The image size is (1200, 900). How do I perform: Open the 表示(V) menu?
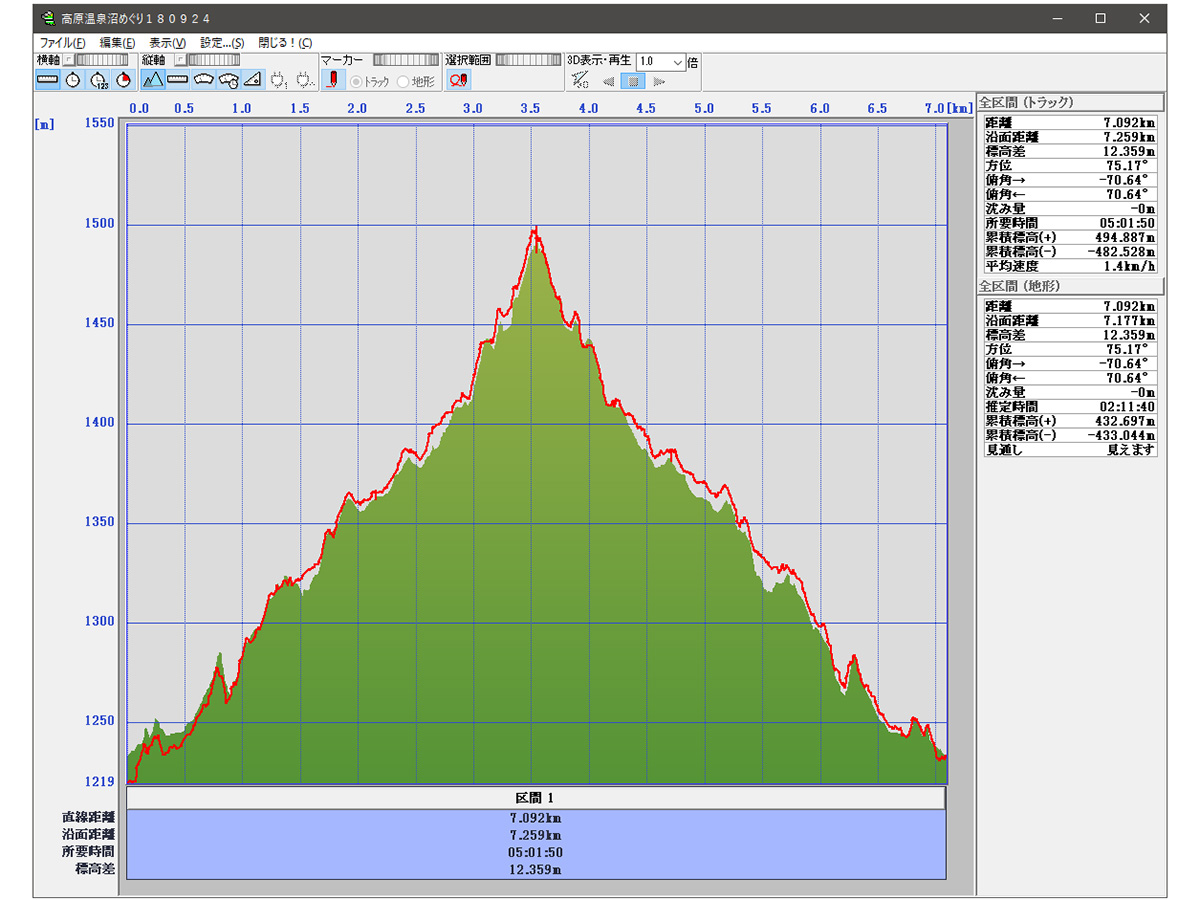tap(167, 43)
